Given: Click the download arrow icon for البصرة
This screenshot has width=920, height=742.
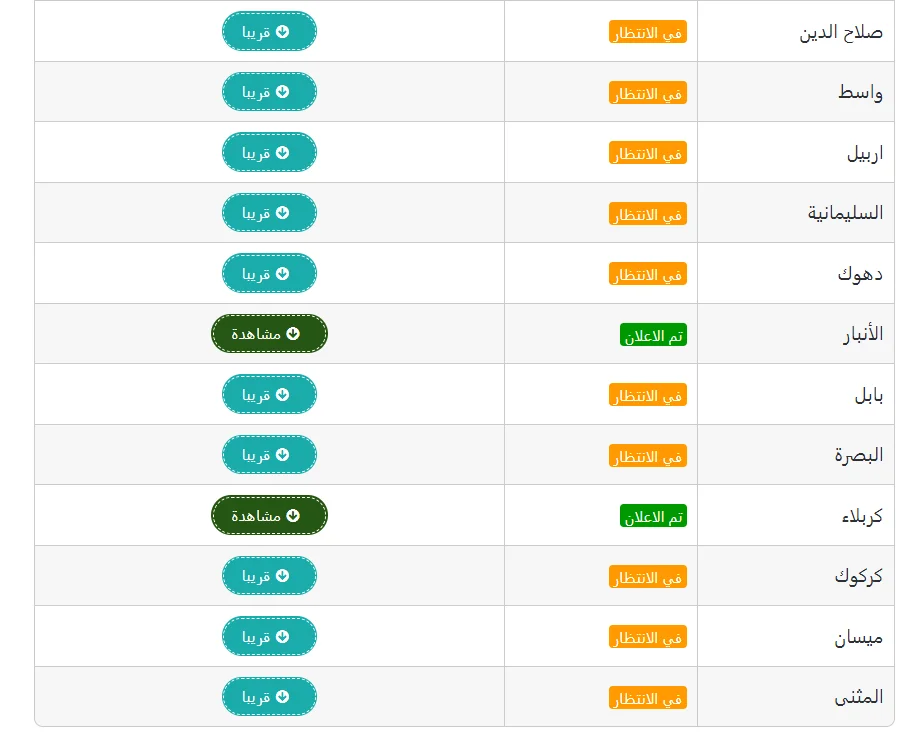Looking at the screenshot, I should pyautogui.click(x=282, y=455).
